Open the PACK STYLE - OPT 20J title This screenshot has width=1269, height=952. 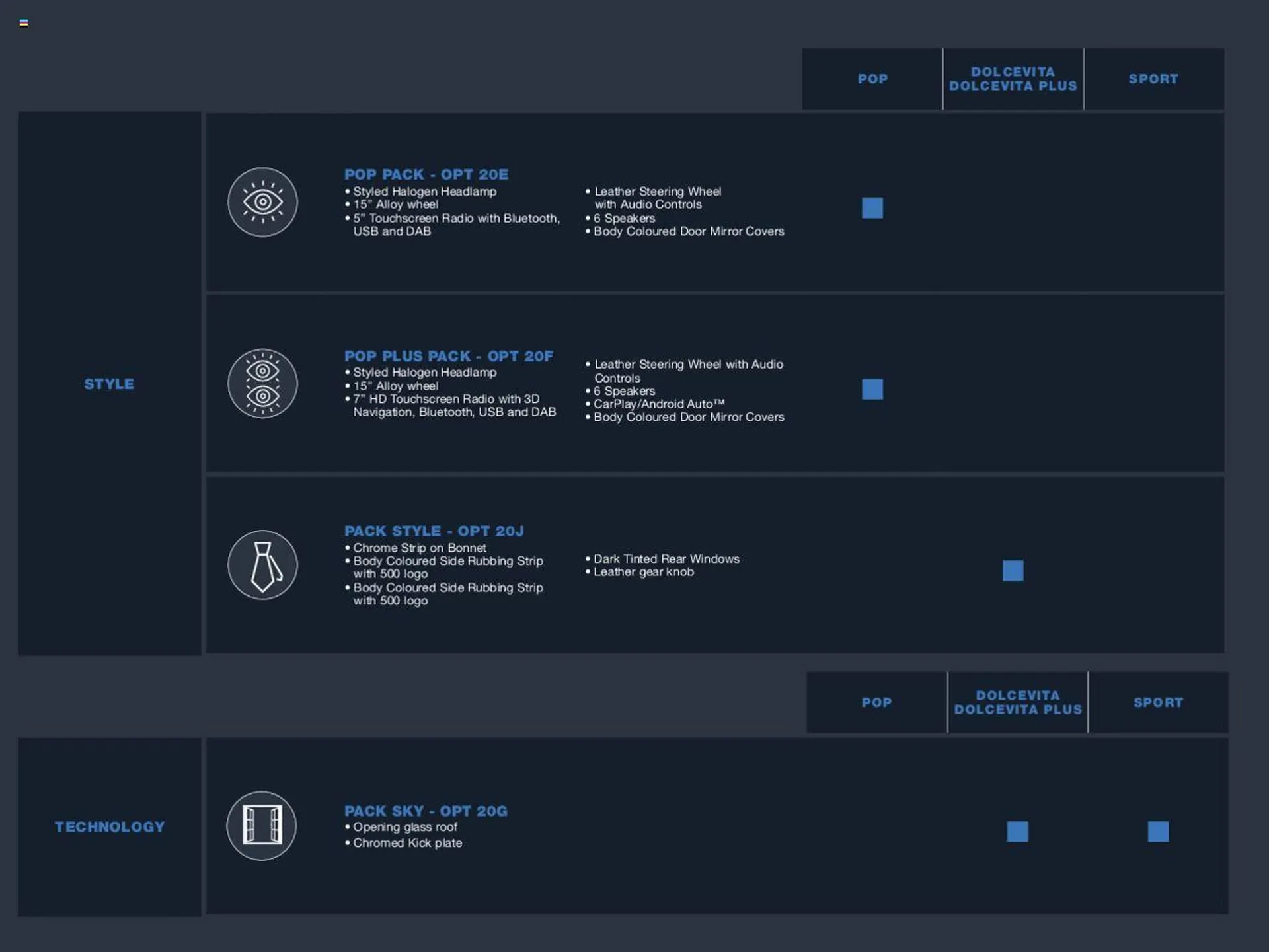tap(434, 531)
